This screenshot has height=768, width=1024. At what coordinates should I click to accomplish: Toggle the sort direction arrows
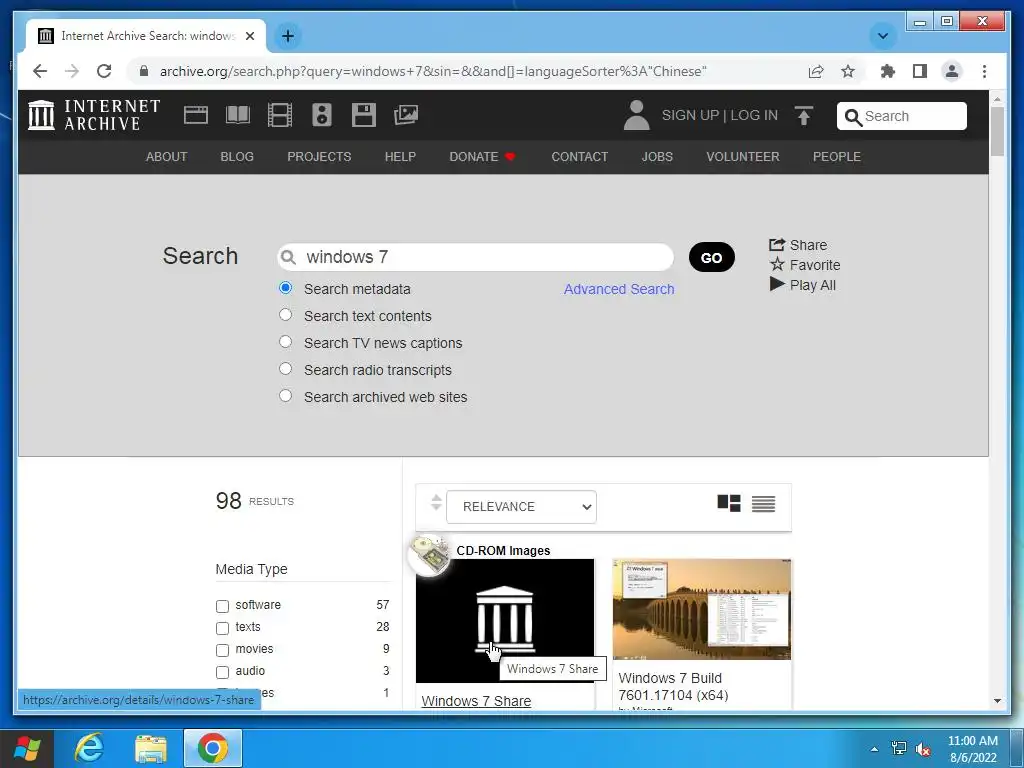point(436,503)
